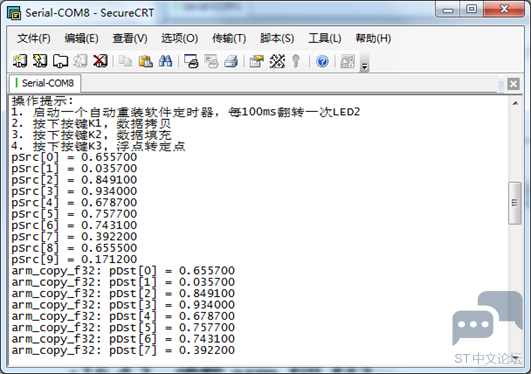The image size is (531, 374).
Task: Click the text 'pSrc[4] = 0.678700'
Action: coord(74,203)
